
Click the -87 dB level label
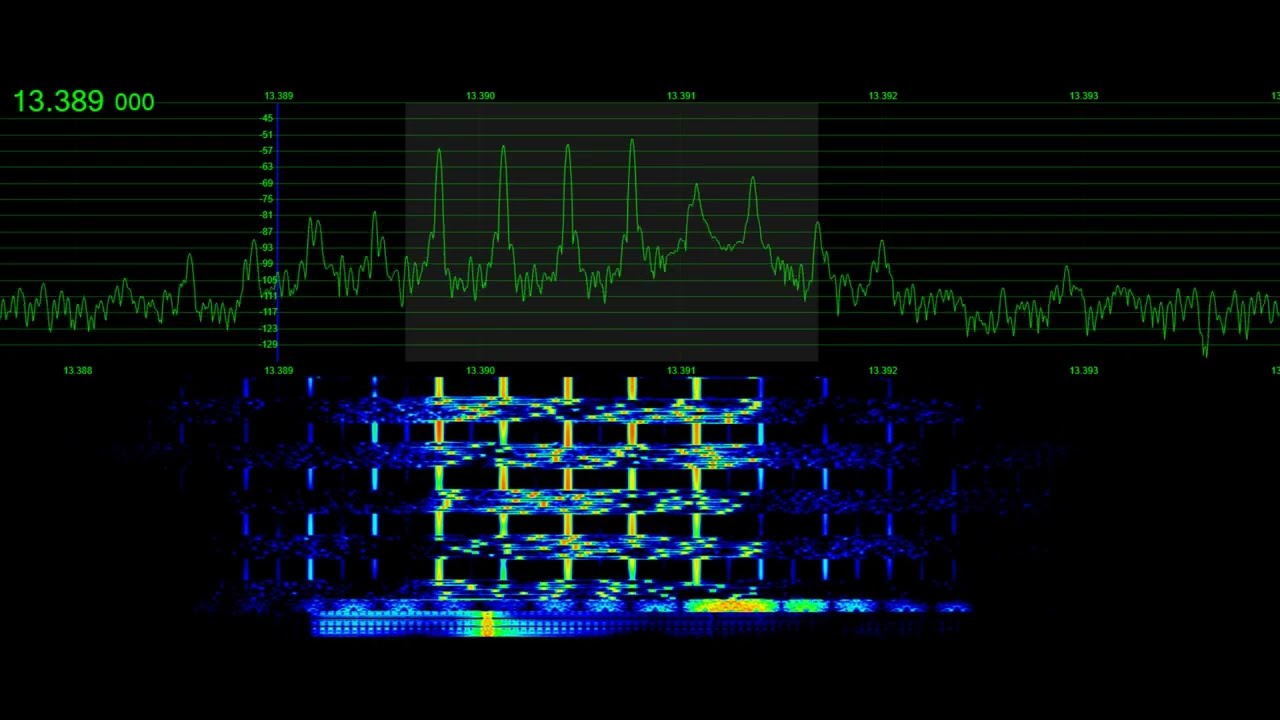click(x=267, y=231)
